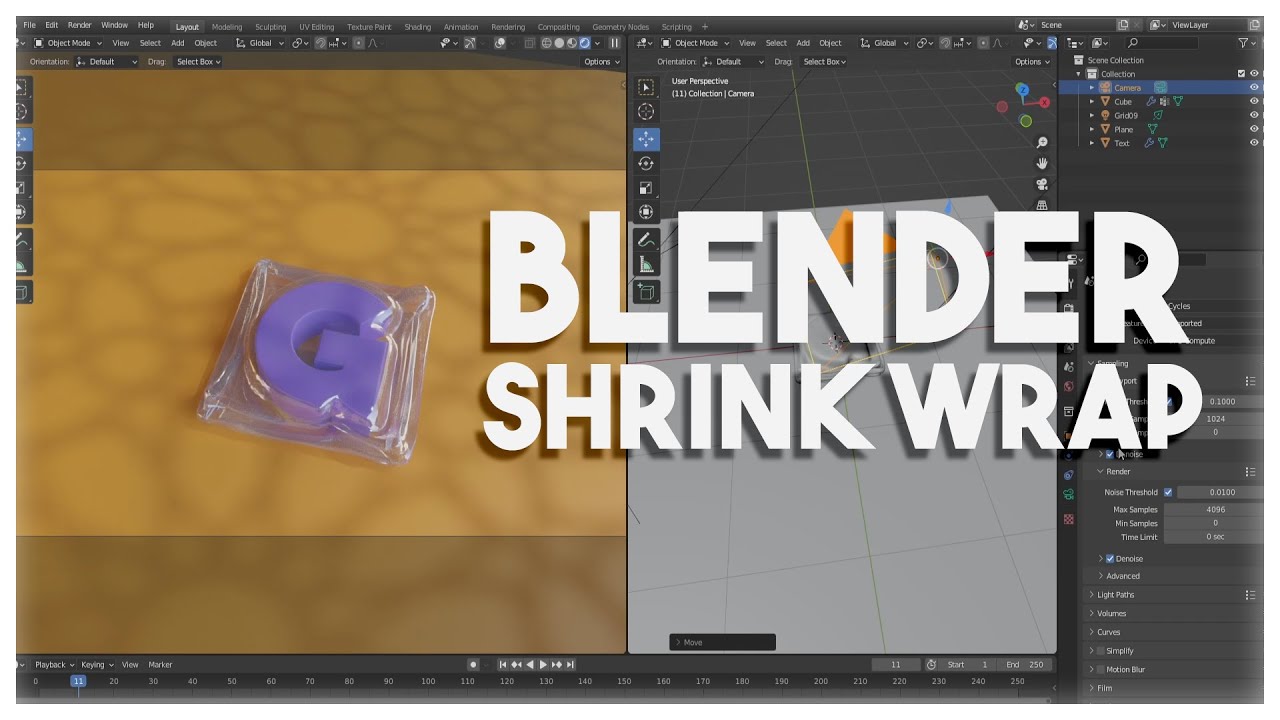
Task: Click the blue Z axis gizmo
Action: coord(1022,89)
